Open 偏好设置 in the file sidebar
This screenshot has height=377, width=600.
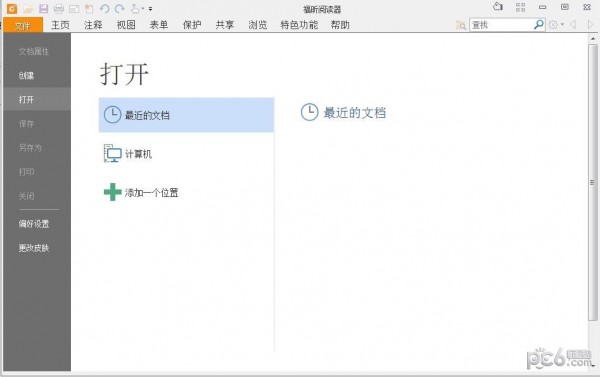[34, 224]
